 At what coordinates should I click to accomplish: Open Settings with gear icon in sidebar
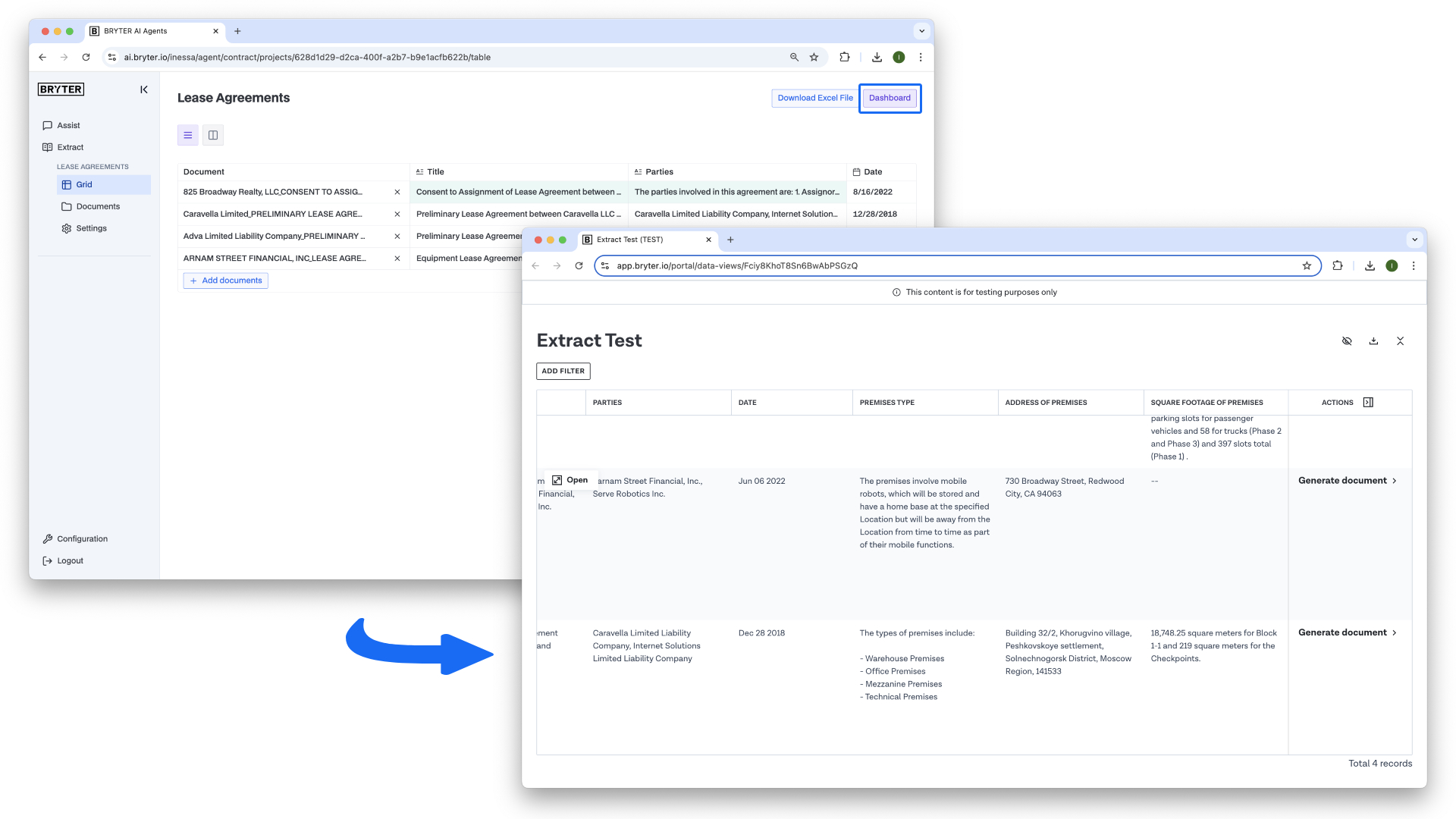pos(84,228)
